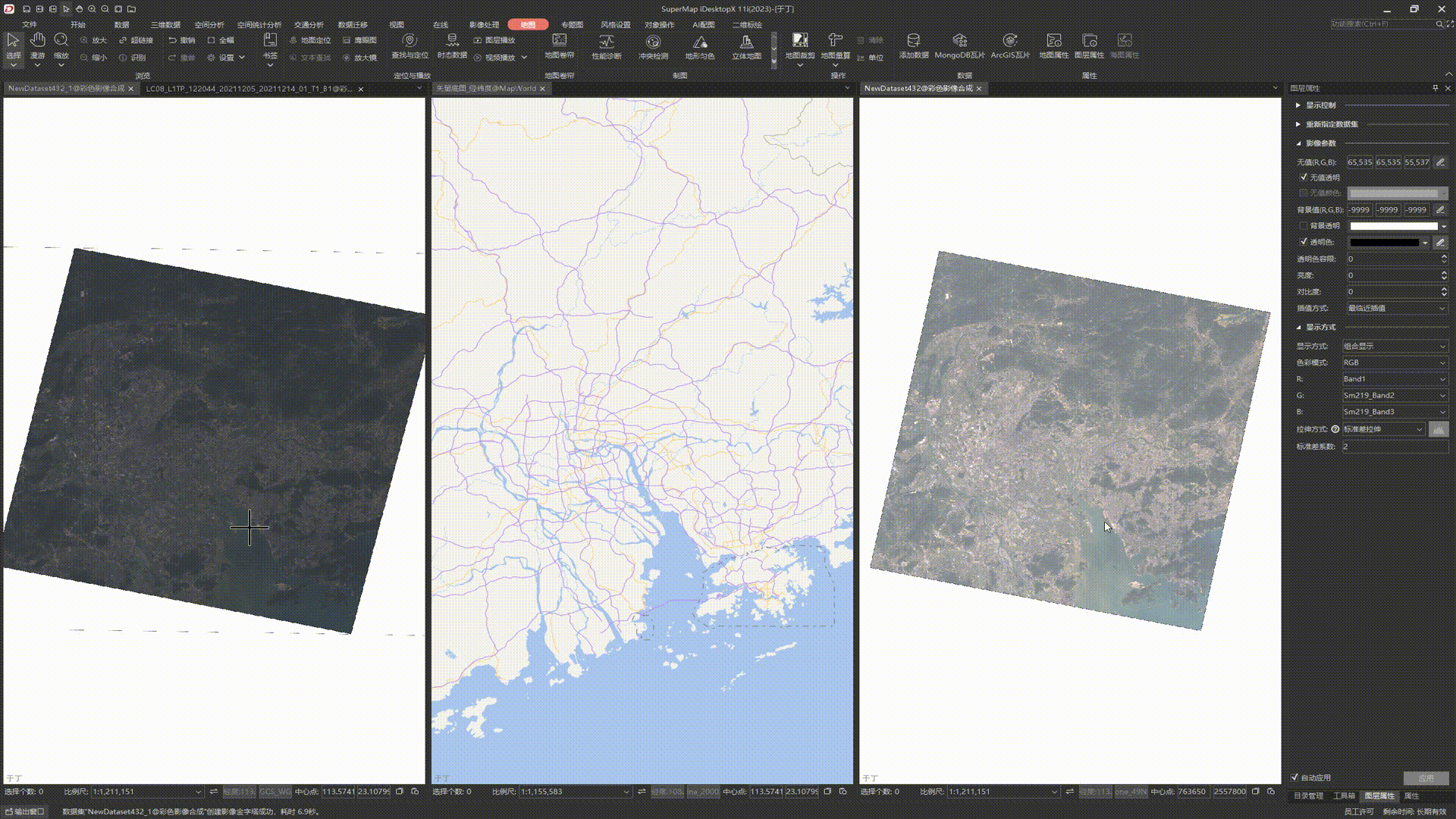This screenshot has width=1456, height=819.
Task: Open the 影像处理 ribbon tab
Action: pyautogui.click(x=484, y=25)
